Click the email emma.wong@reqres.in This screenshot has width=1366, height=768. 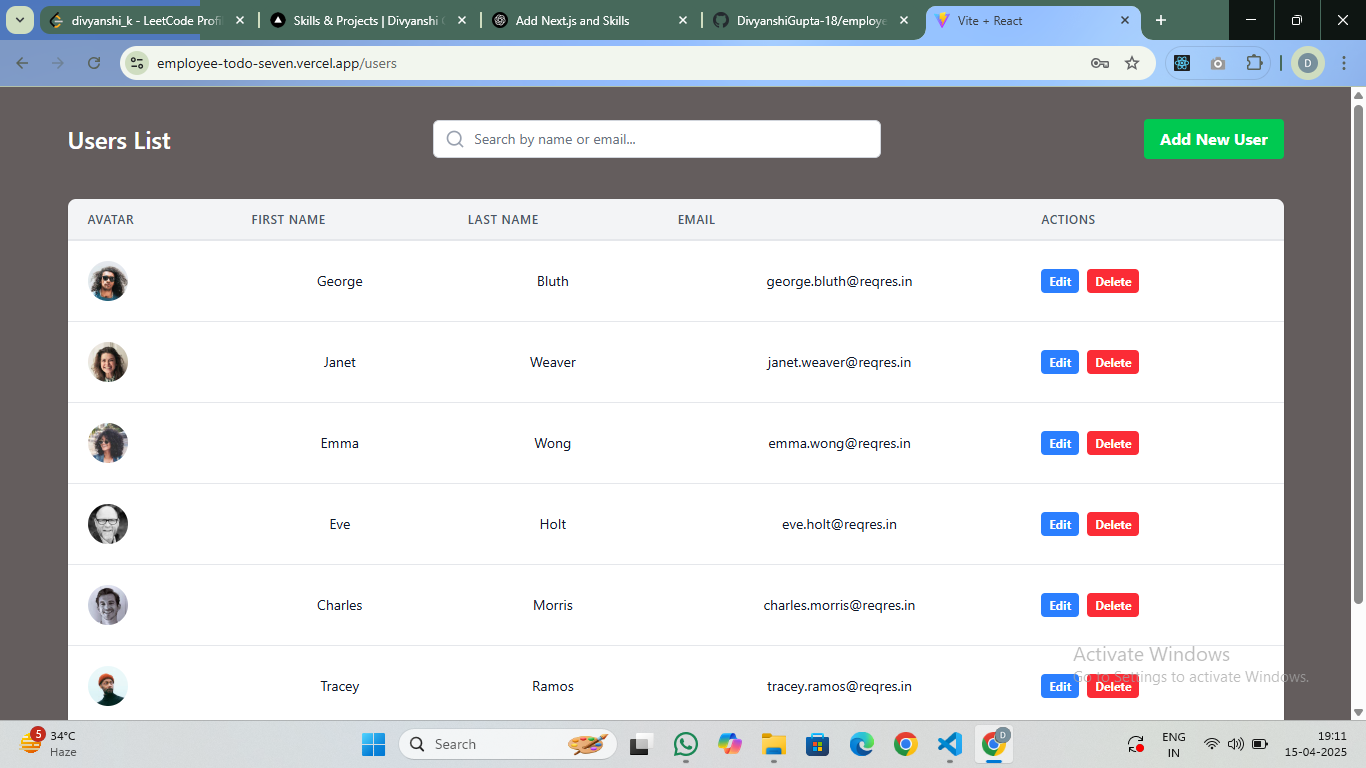(839, 443)
